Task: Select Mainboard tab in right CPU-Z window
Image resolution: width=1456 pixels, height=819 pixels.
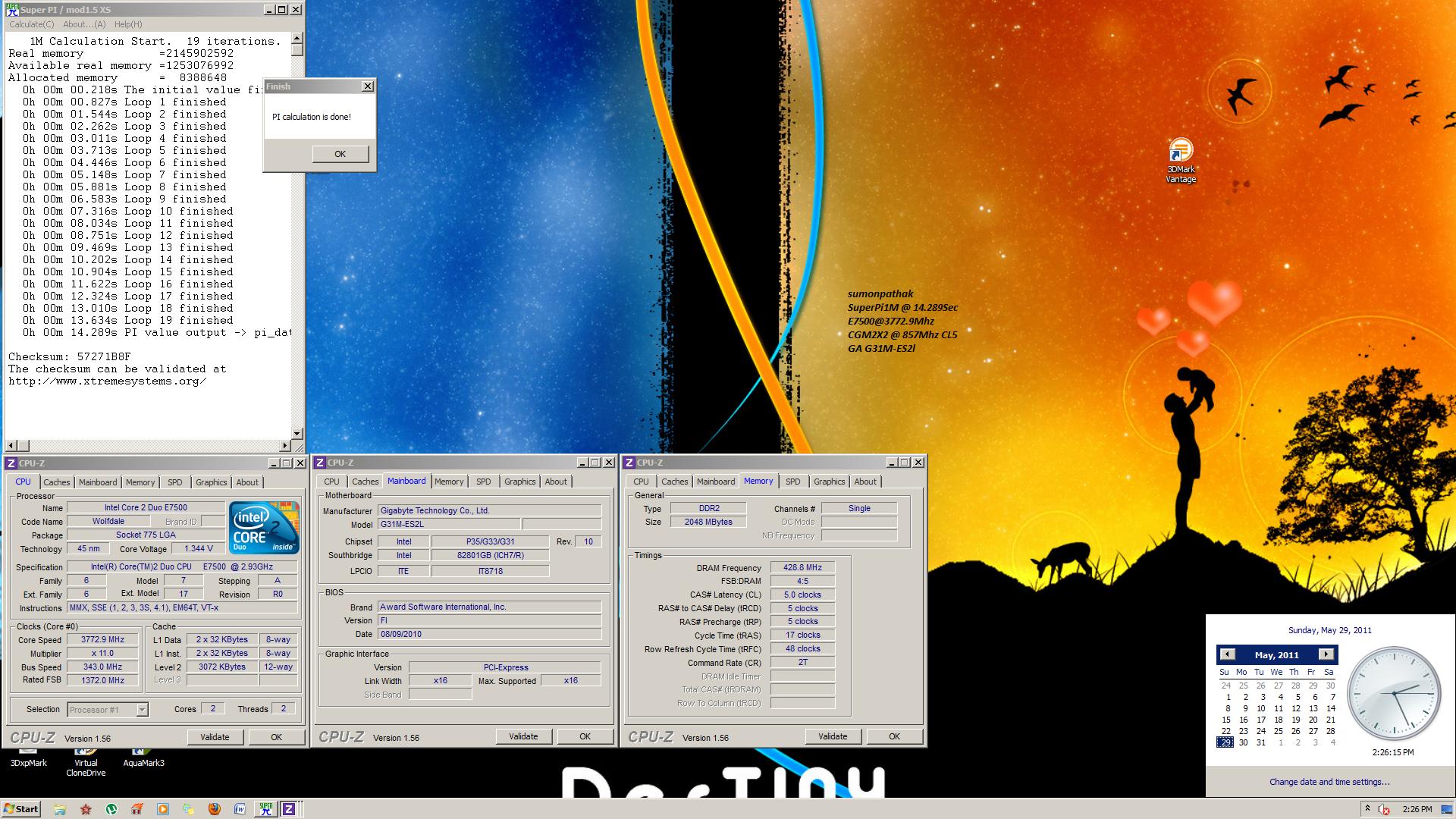Action: (716, 482)
